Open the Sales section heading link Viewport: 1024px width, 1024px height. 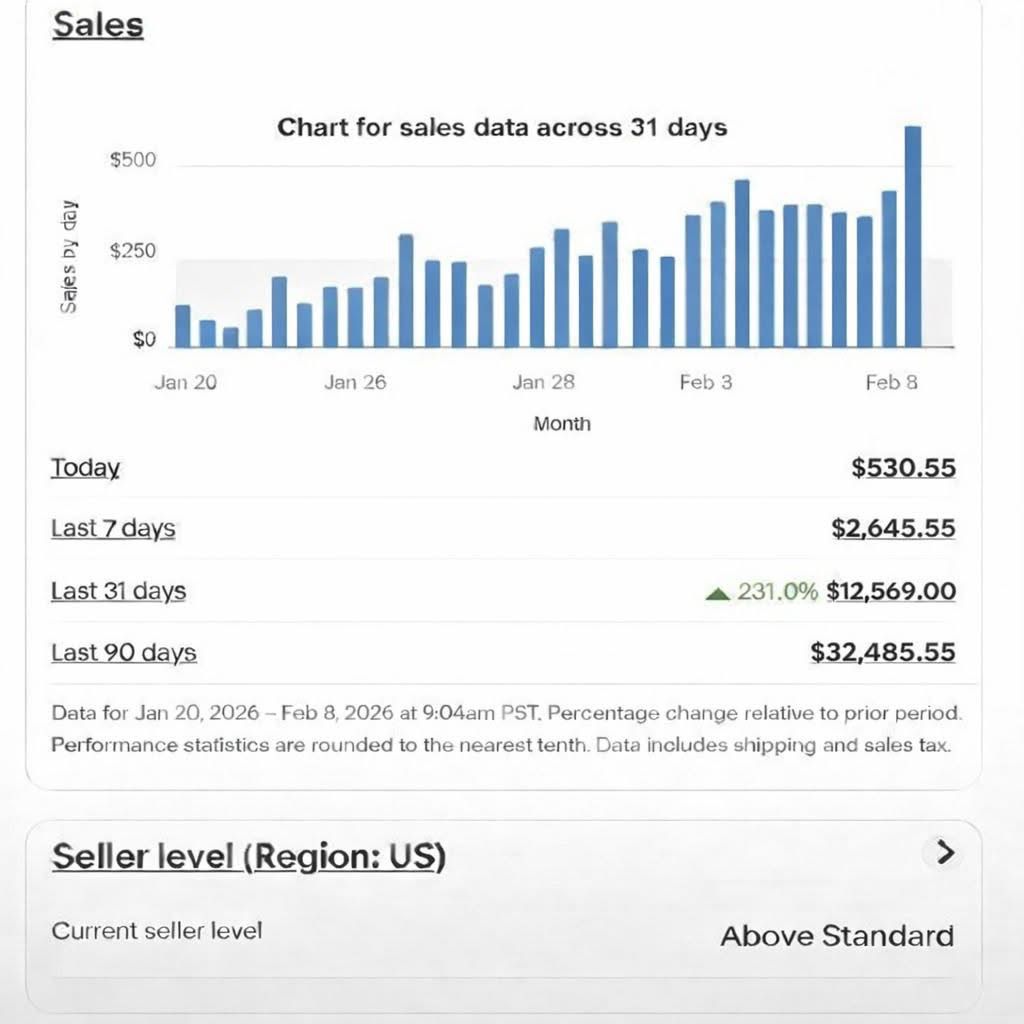click(98, 25)
